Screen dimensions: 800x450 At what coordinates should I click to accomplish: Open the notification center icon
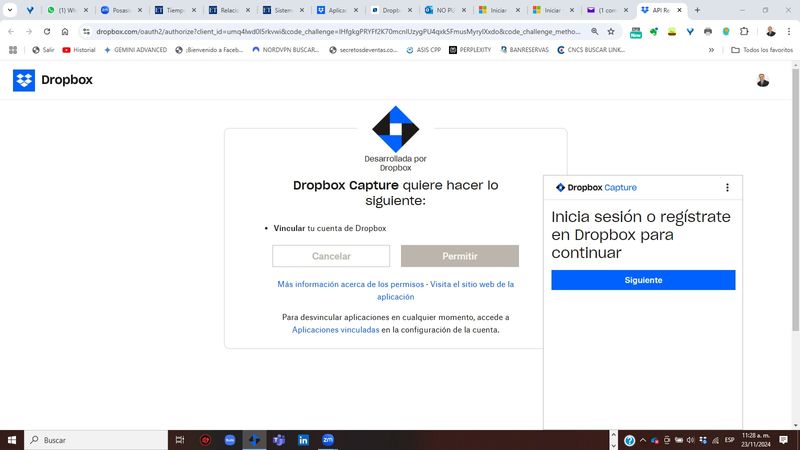784,440
